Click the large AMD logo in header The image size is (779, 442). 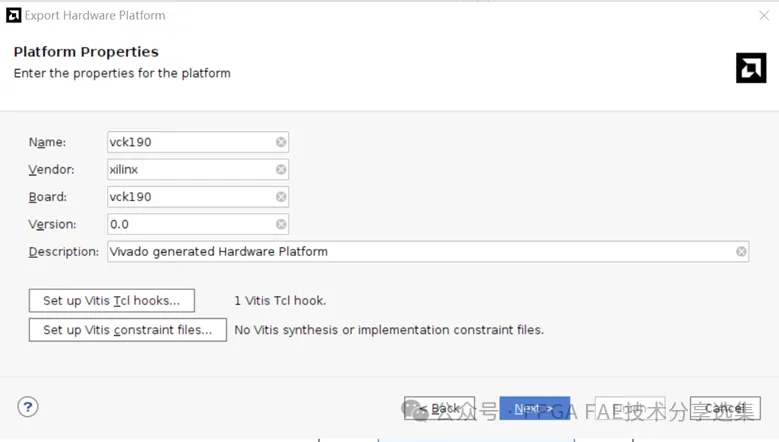tap(751, 68)
